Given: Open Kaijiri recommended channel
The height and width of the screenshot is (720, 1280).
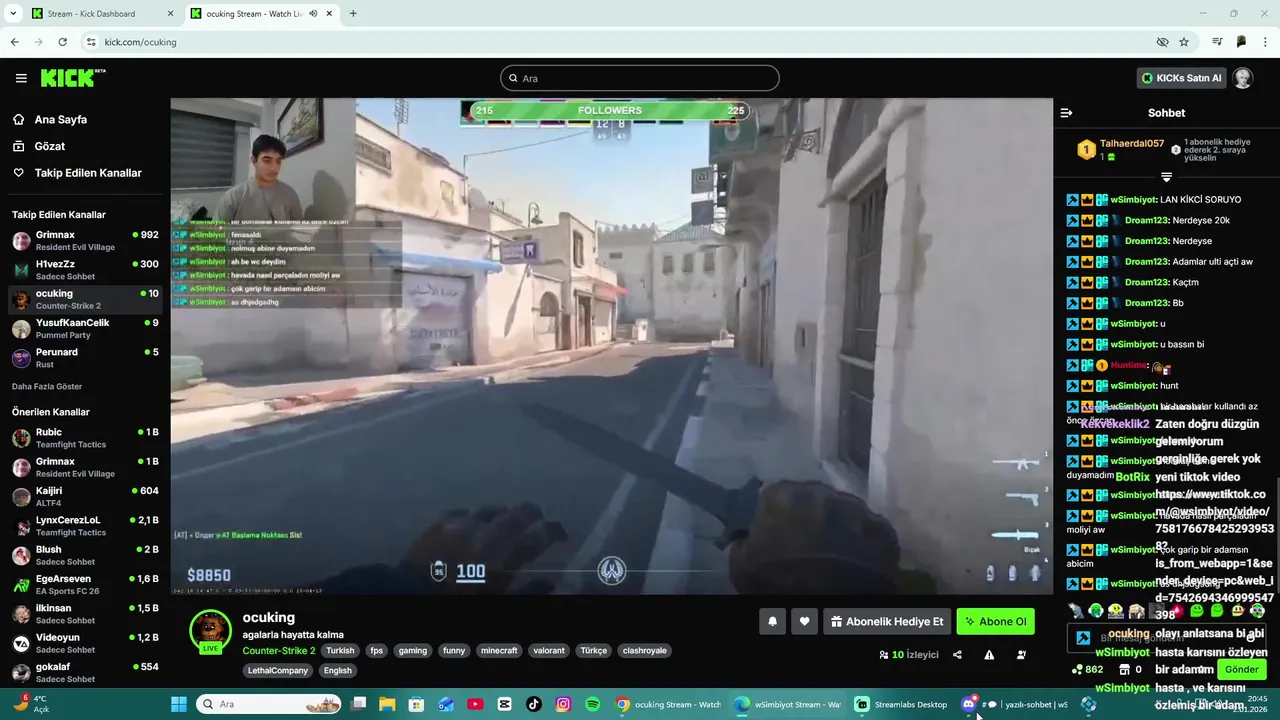Looking at the screenshot, I should 85,496.
